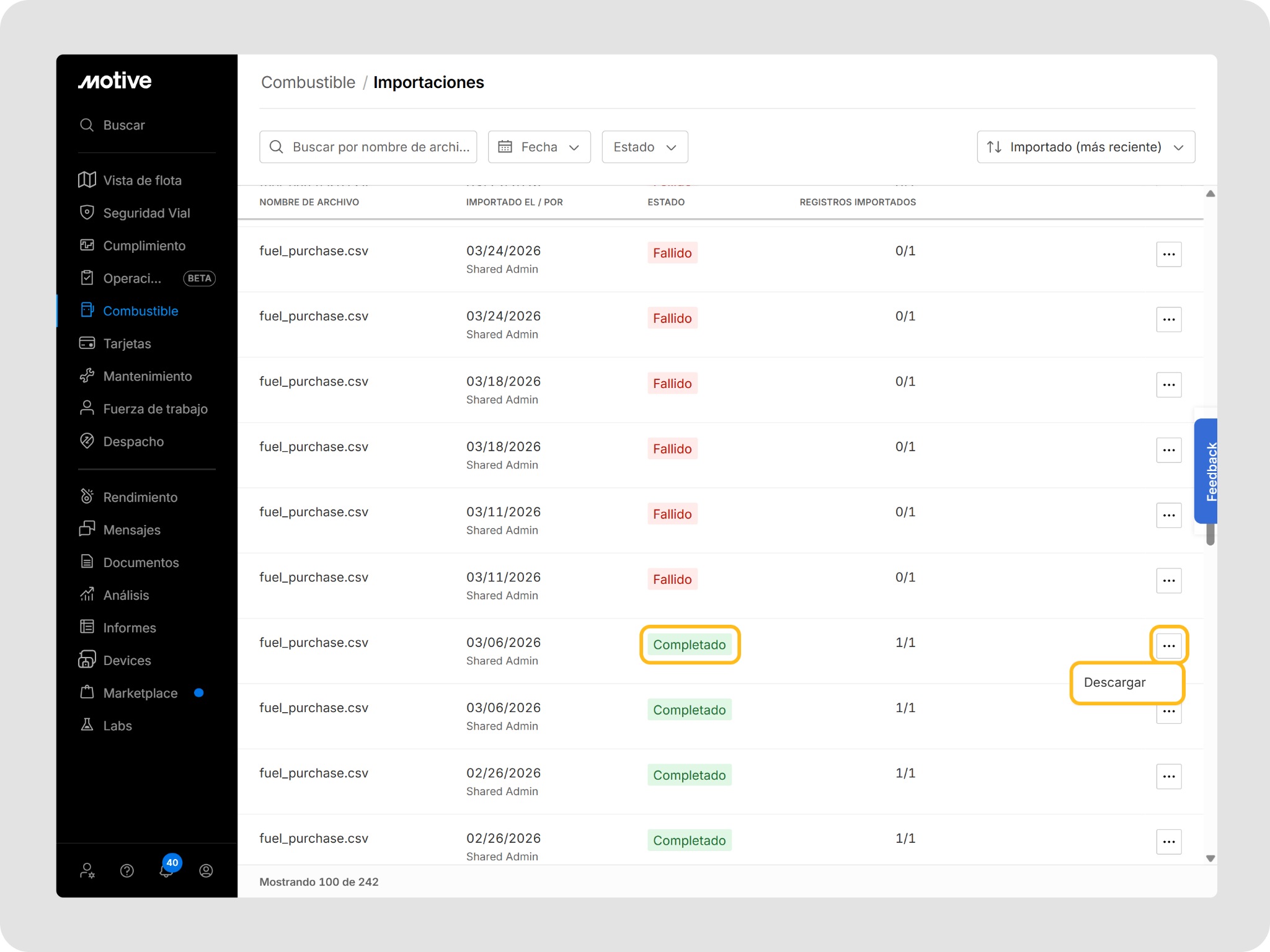
Task: Open the Operaci... BETA section
Action: coord(147,278)
